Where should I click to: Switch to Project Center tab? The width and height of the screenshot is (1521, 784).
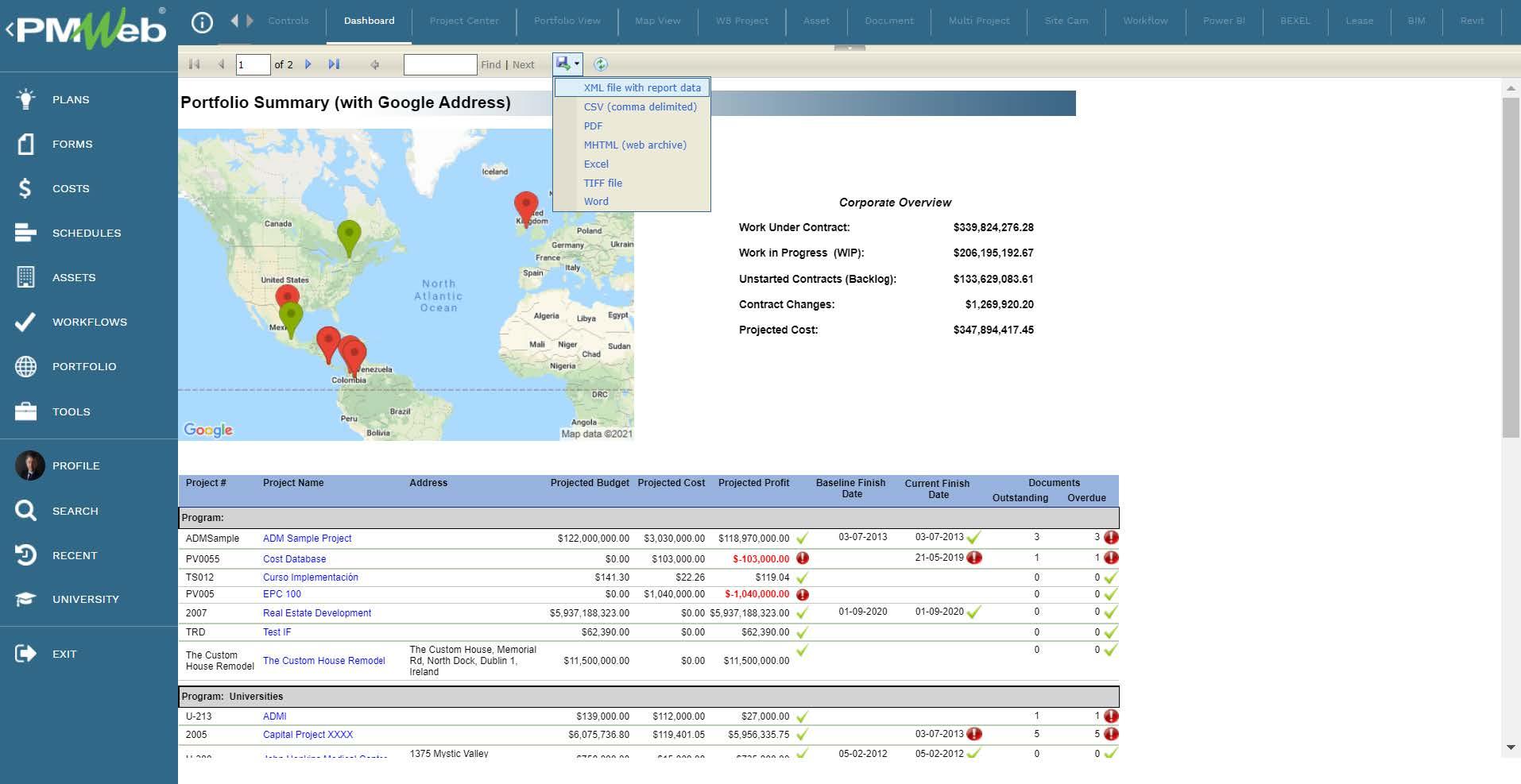(464, 21)
